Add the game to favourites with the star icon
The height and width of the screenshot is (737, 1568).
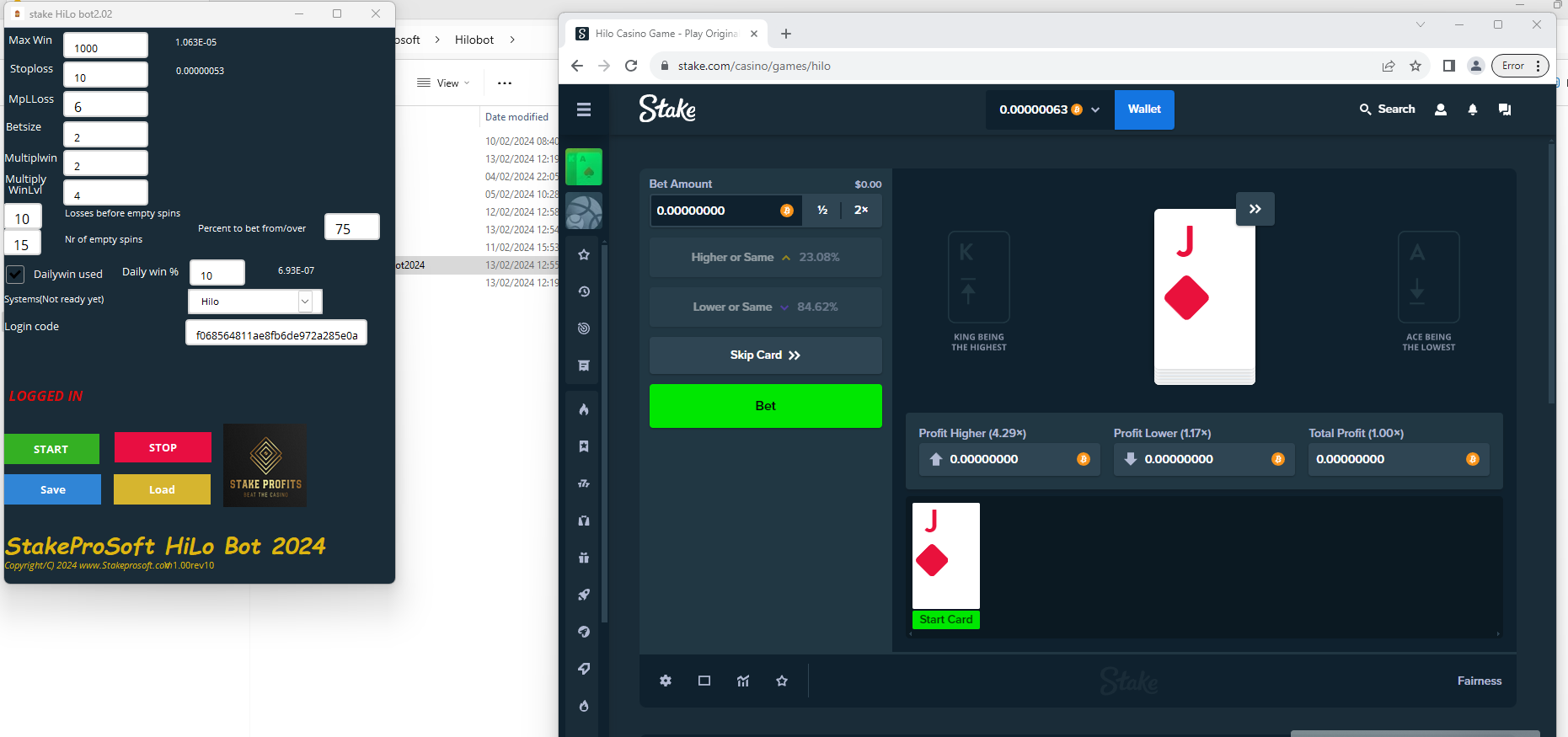(782, 681)
